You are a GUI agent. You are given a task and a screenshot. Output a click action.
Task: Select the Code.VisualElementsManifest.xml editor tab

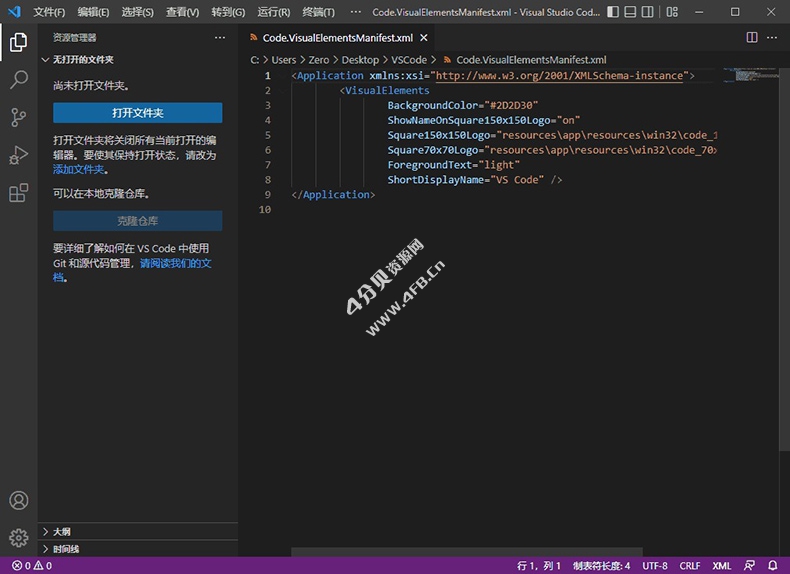(337, 38)
